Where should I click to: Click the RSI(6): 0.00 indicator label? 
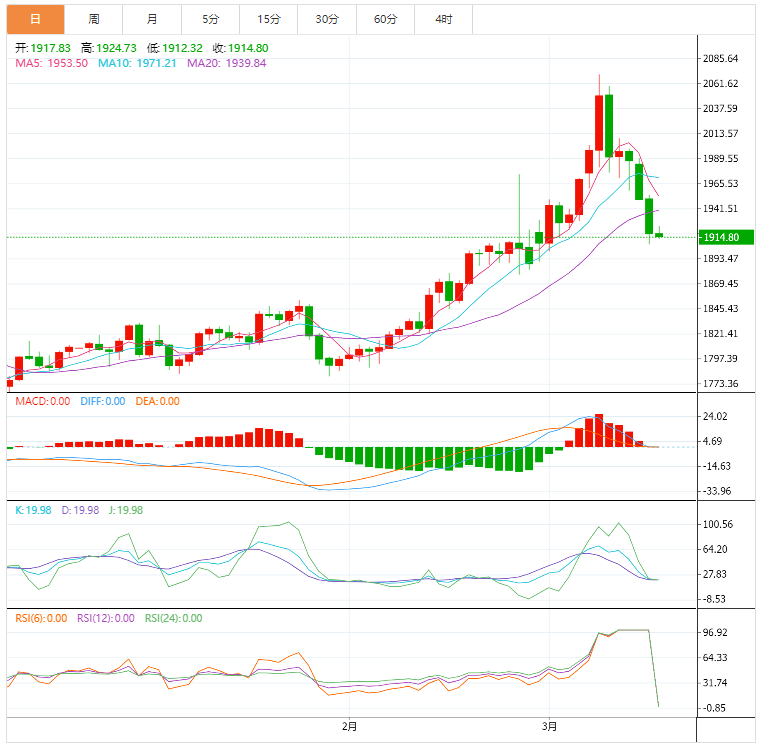coord(41,618)
